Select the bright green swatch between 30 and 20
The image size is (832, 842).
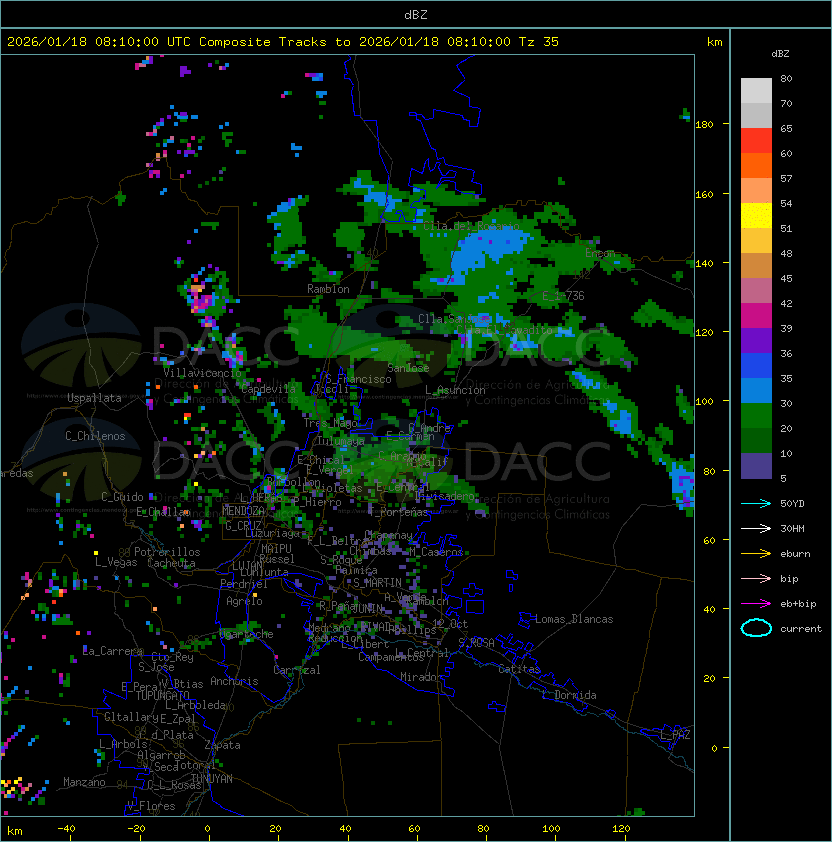point(756,416)
